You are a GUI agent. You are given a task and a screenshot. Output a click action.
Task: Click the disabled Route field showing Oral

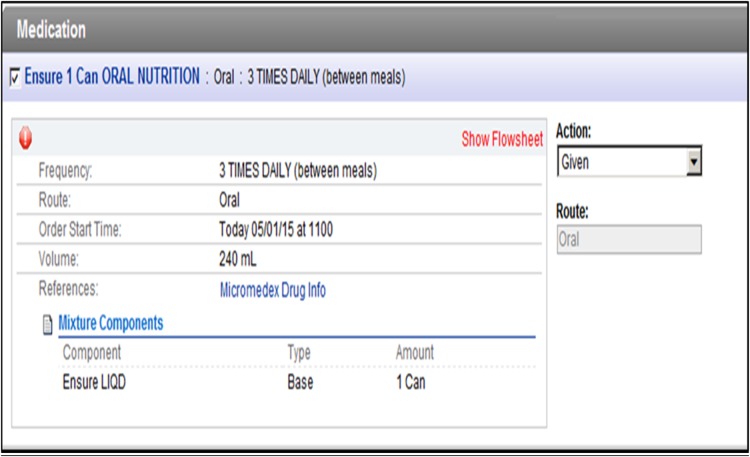click(x=629, y=239)
